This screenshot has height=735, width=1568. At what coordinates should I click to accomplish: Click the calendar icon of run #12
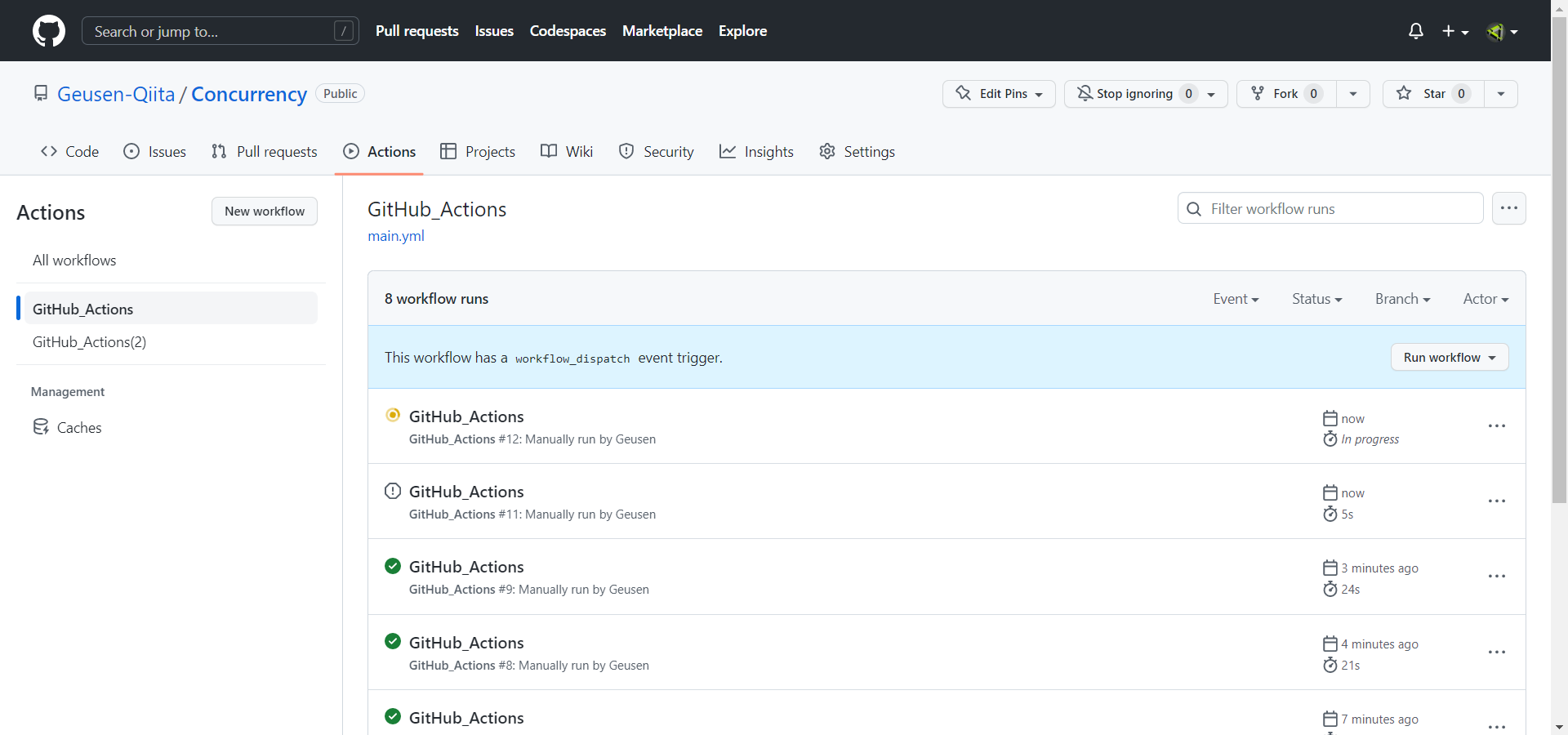coord(1330,419)
